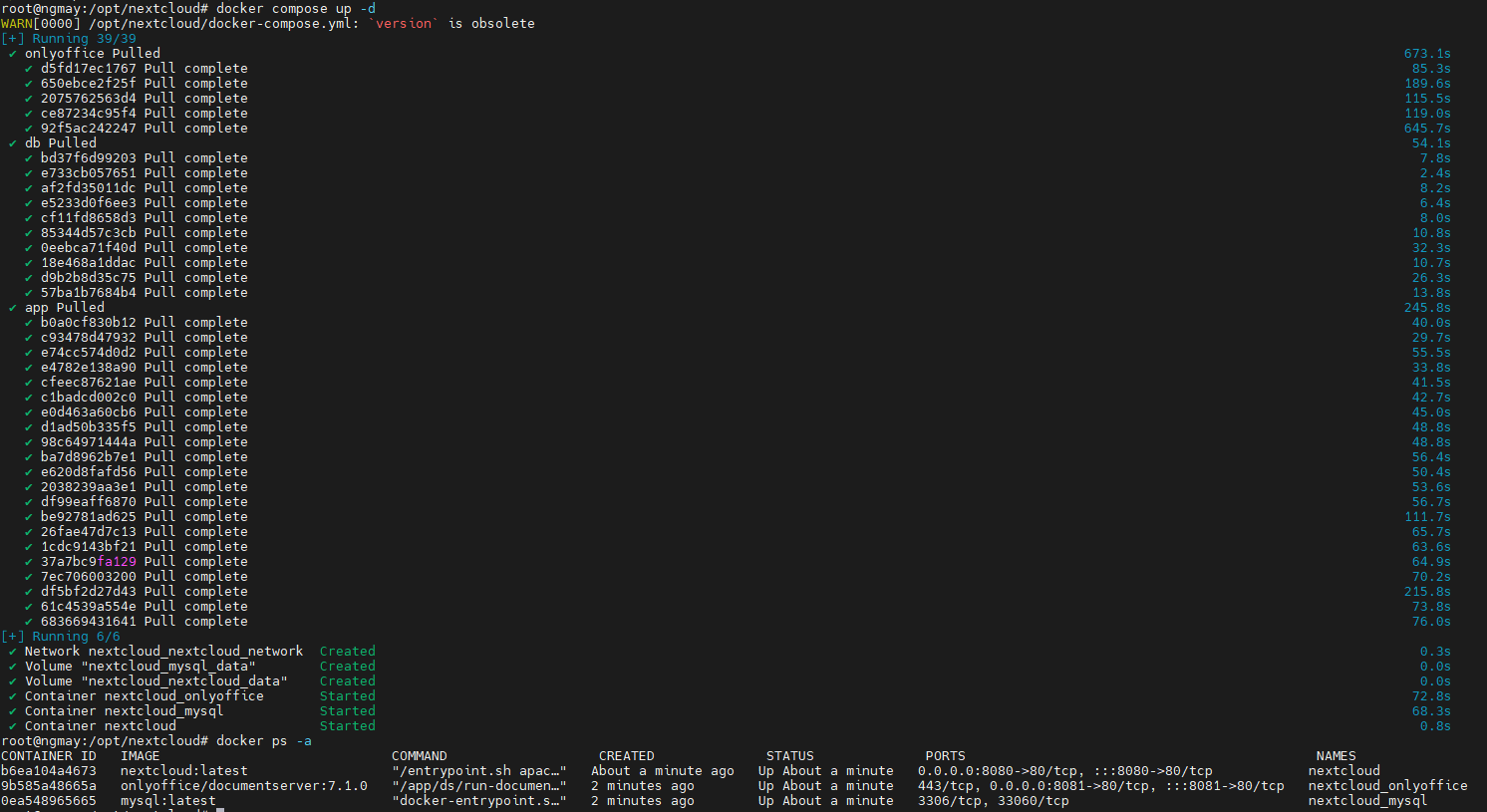Screen dimensions: 1487x812
Task: Click 'Container nextcloud_onlyoffice' line
Action: (145, 695)
